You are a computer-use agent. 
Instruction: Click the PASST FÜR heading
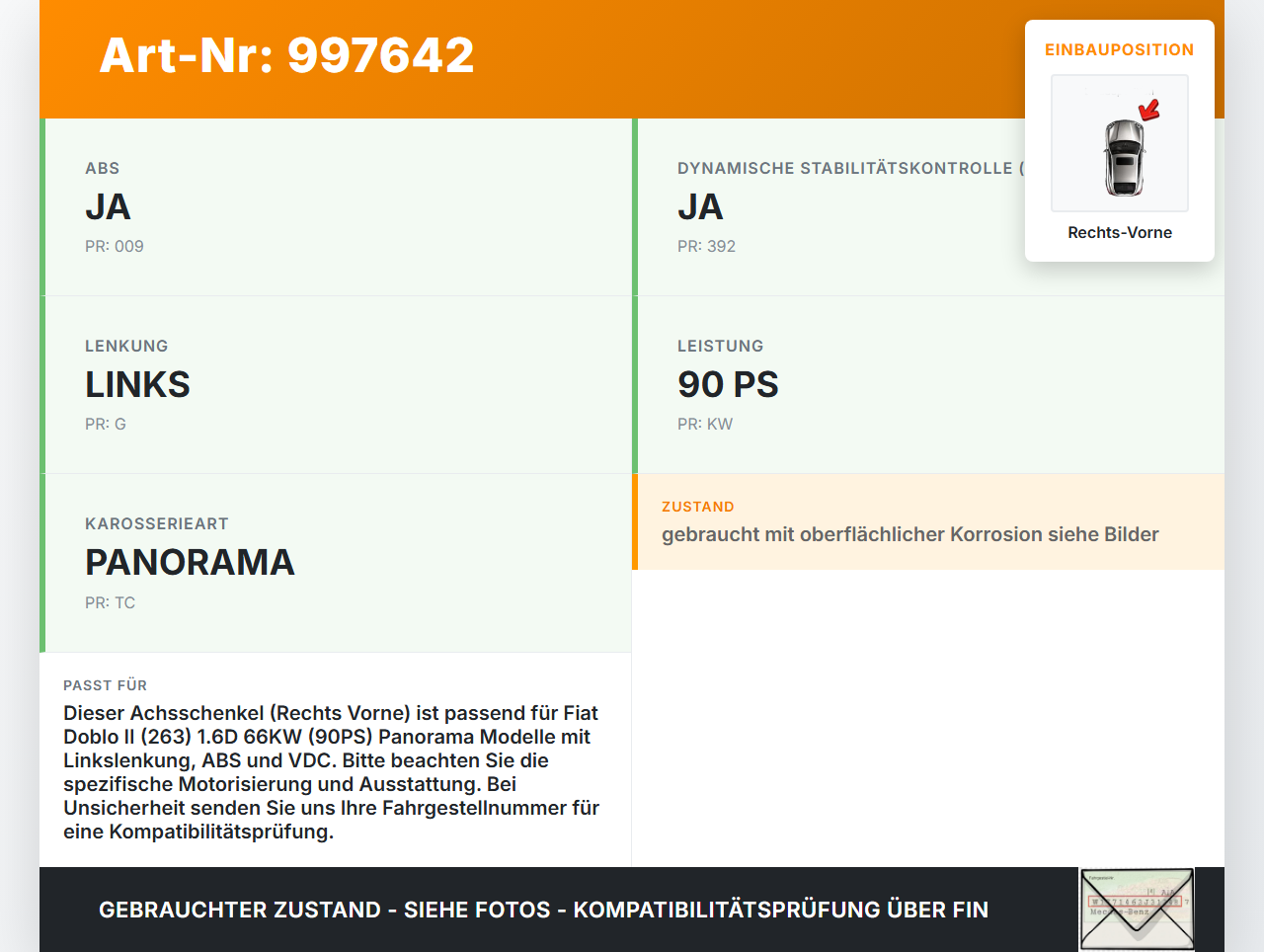coord(105,685)
